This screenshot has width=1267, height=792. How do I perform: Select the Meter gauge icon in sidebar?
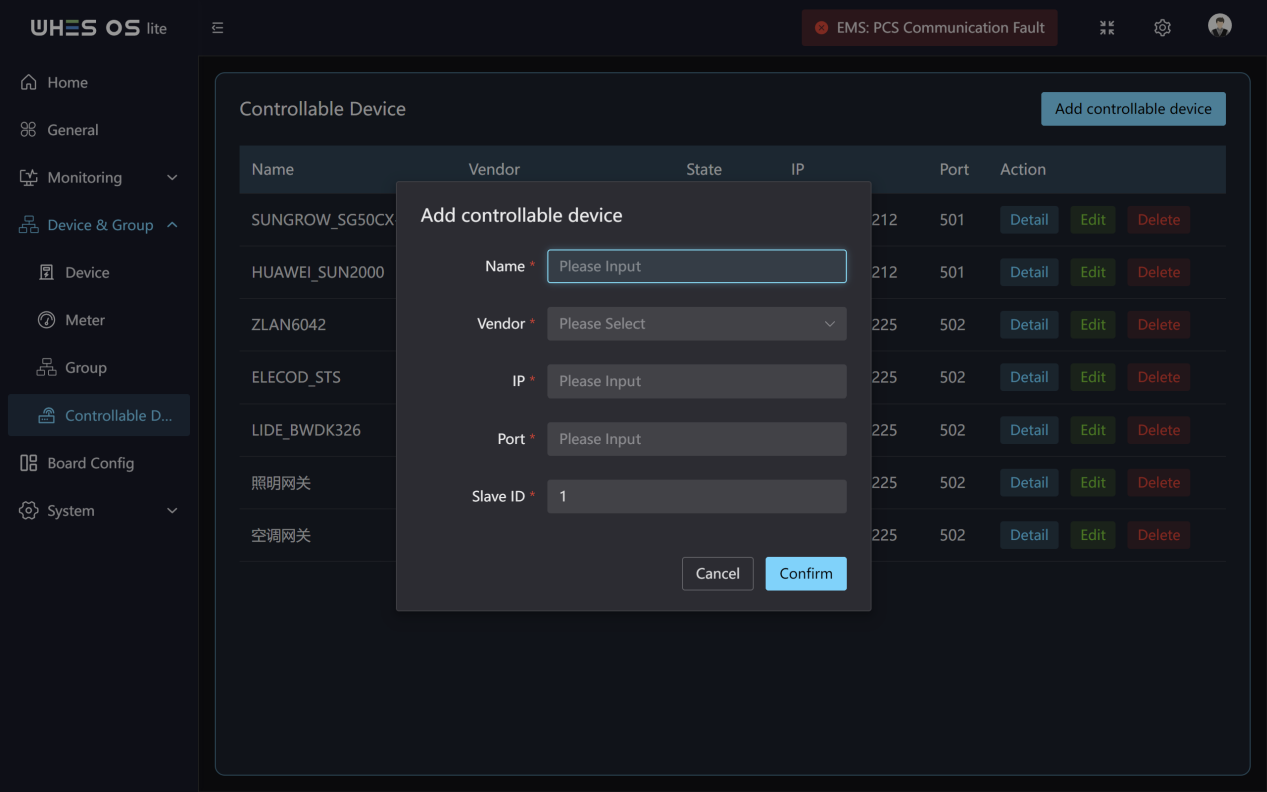(46, 320)
